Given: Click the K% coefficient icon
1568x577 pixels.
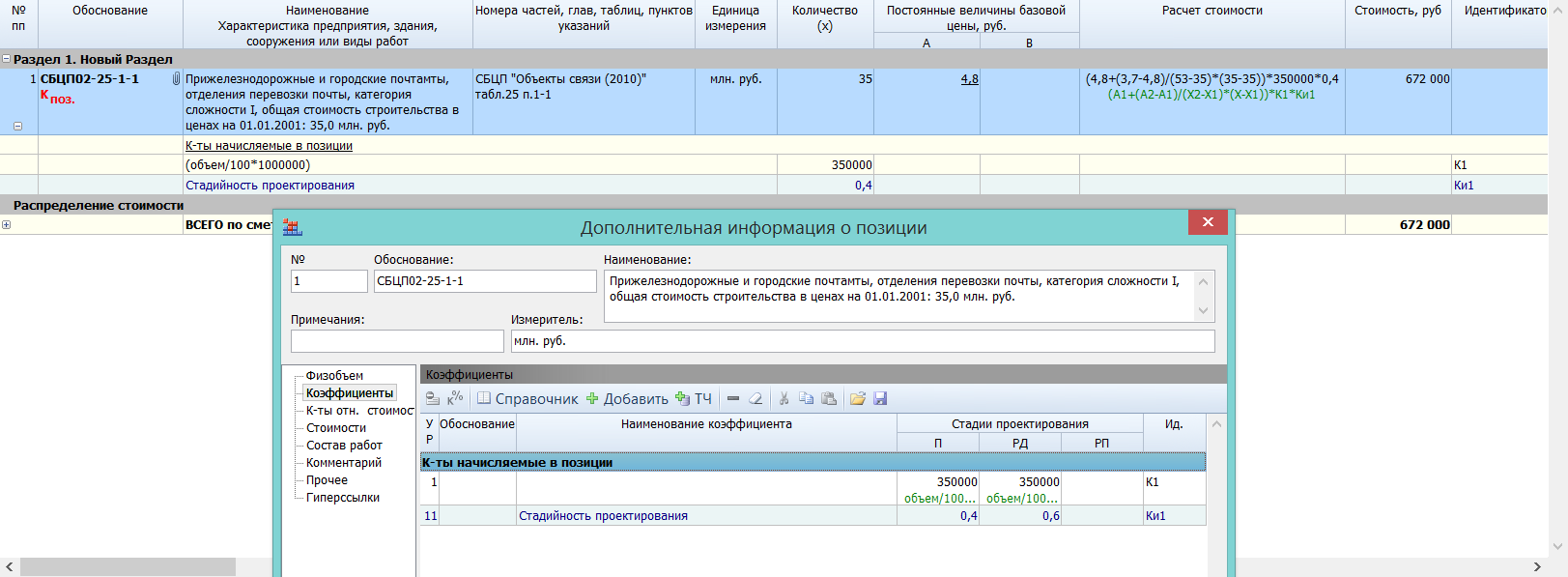Looking at the screenshot, I should (455, 399).
